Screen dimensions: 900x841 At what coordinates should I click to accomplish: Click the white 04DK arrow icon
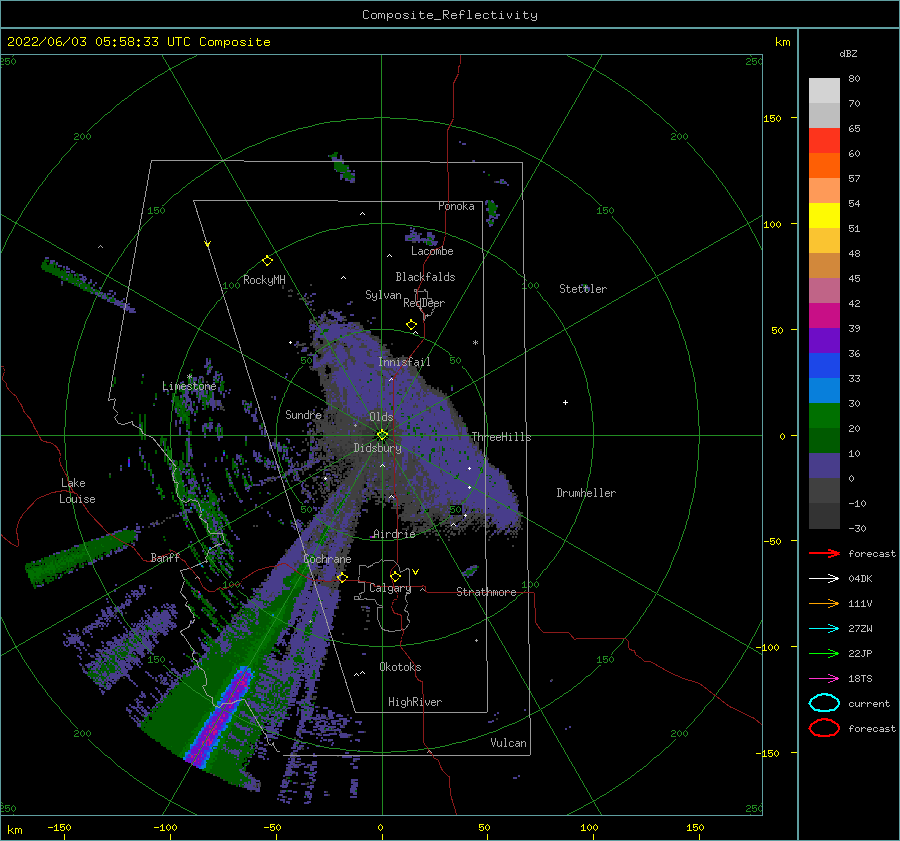(824, 578)
